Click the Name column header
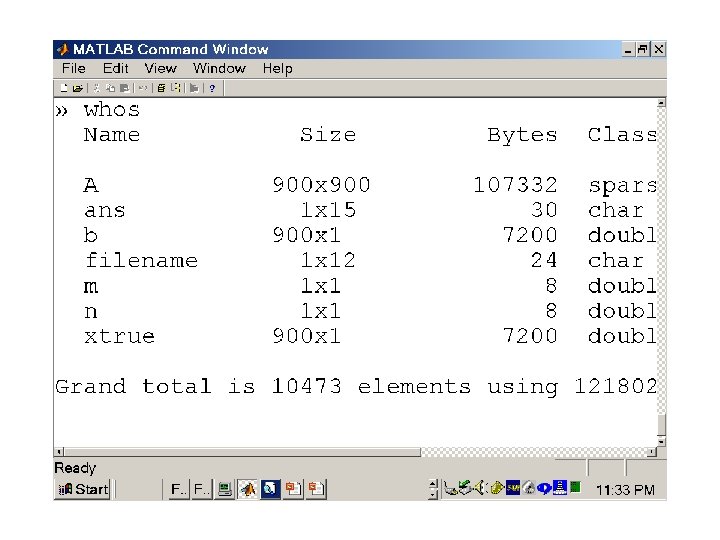The image size is (720, 540). pos(112,135)
